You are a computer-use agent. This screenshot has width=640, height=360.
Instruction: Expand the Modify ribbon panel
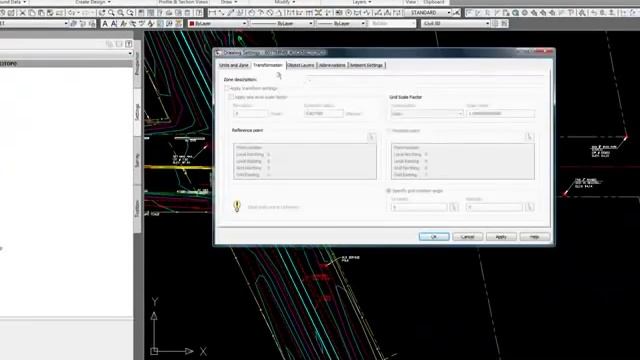(x=284, y=2)
